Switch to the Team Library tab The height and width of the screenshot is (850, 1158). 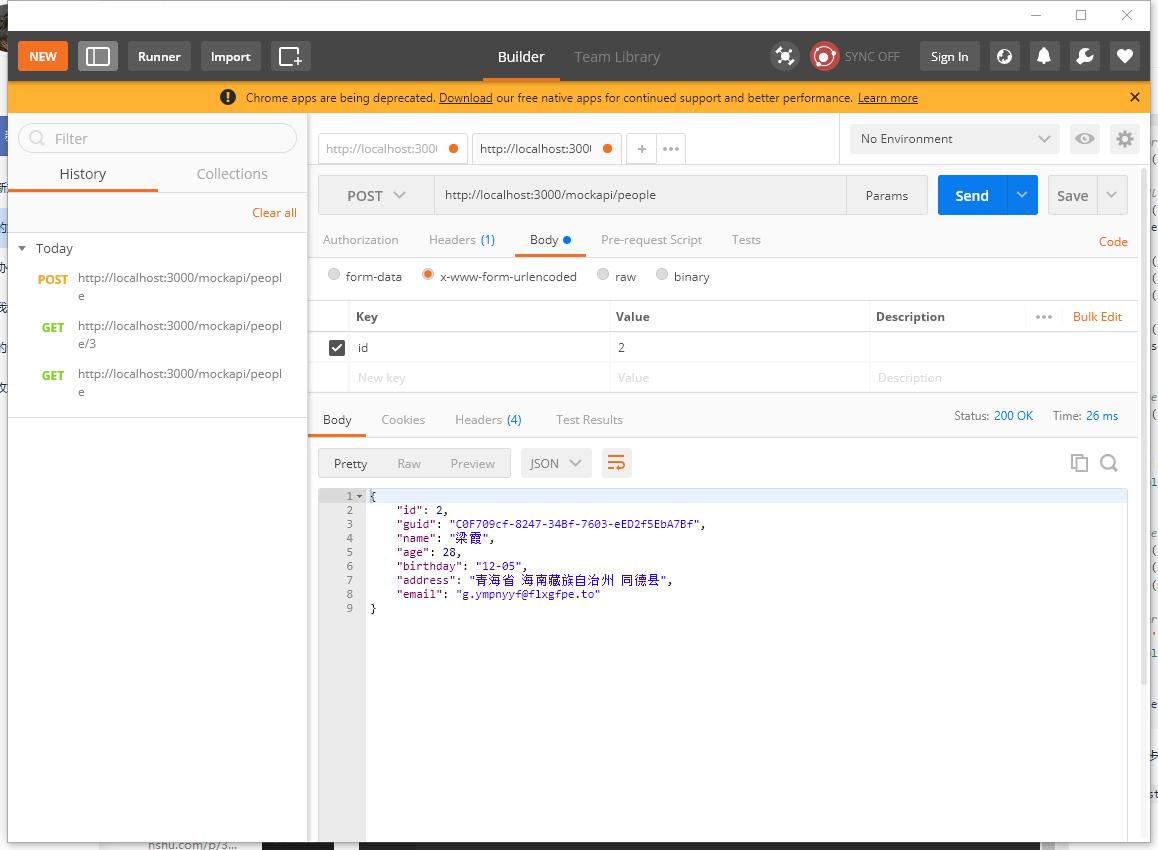coord(616,56)
